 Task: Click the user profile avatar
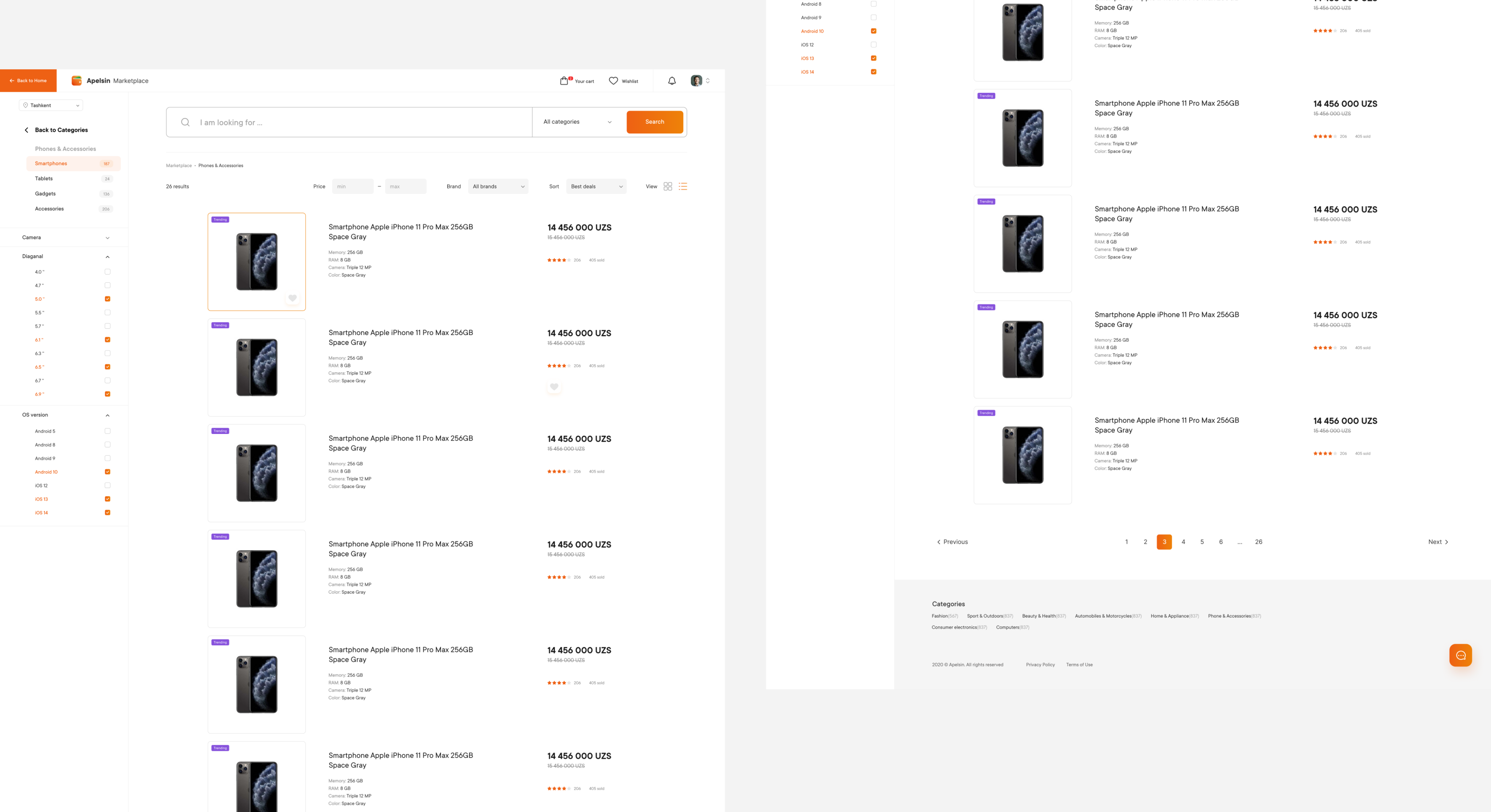696,81
